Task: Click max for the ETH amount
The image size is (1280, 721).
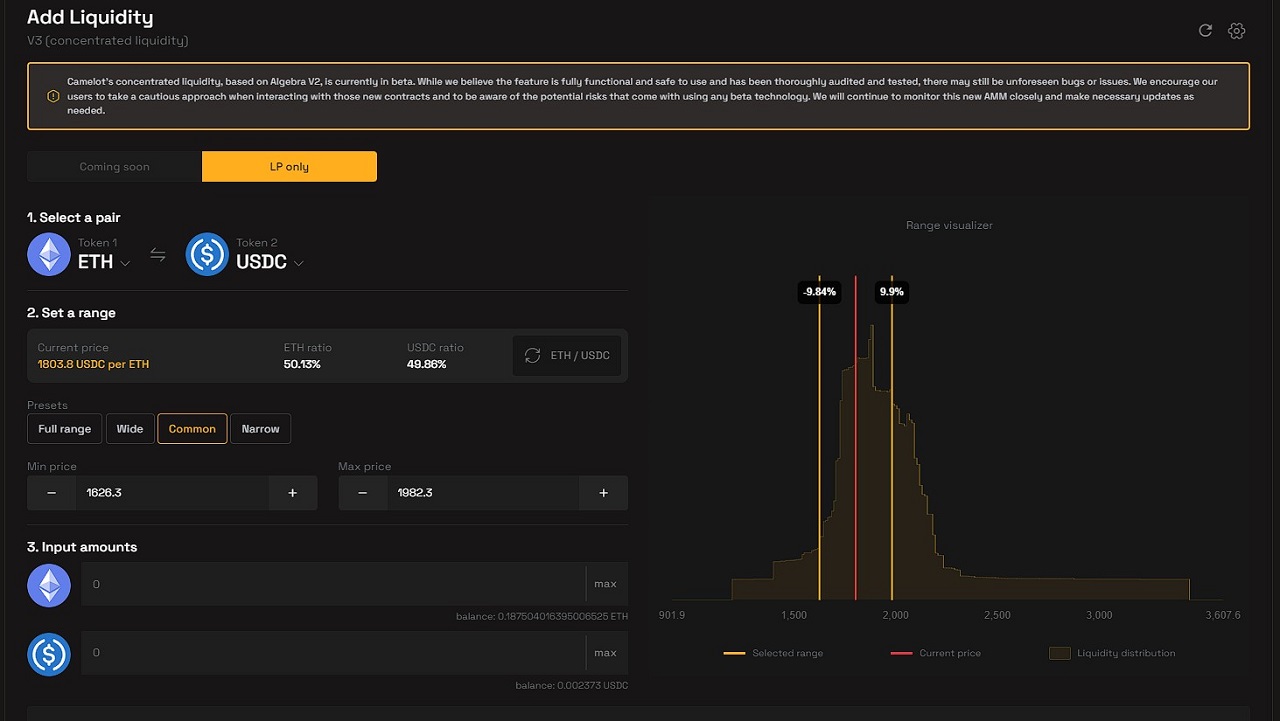Action: point(605,584)
